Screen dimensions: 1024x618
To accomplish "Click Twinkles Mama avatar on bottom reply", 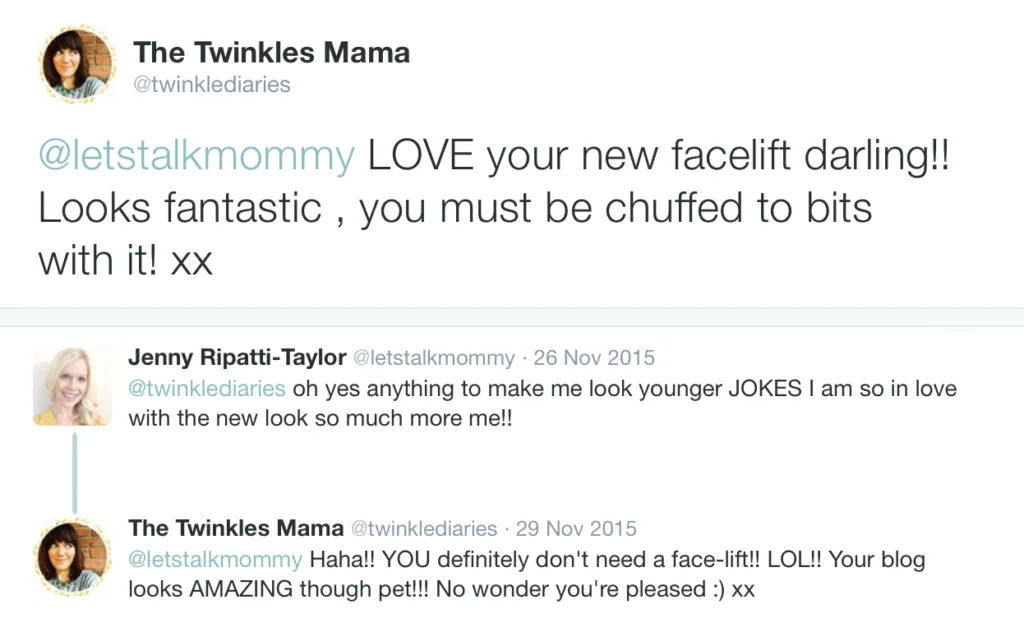I will 73,558.
